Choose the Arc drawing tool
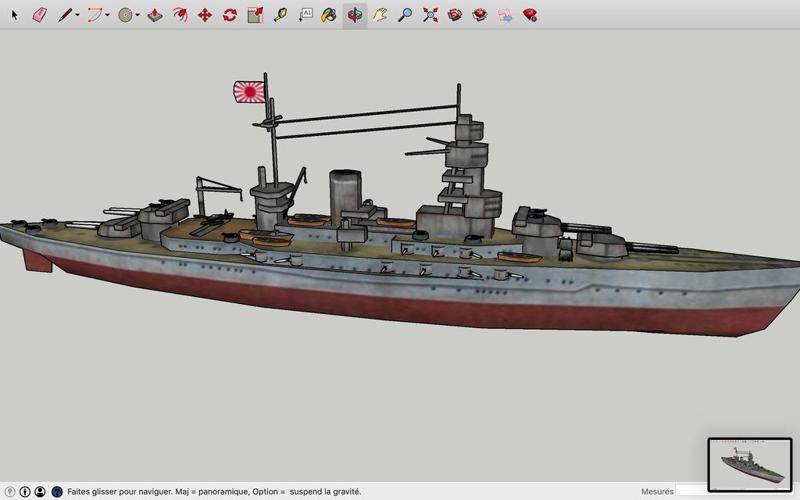 94,15
